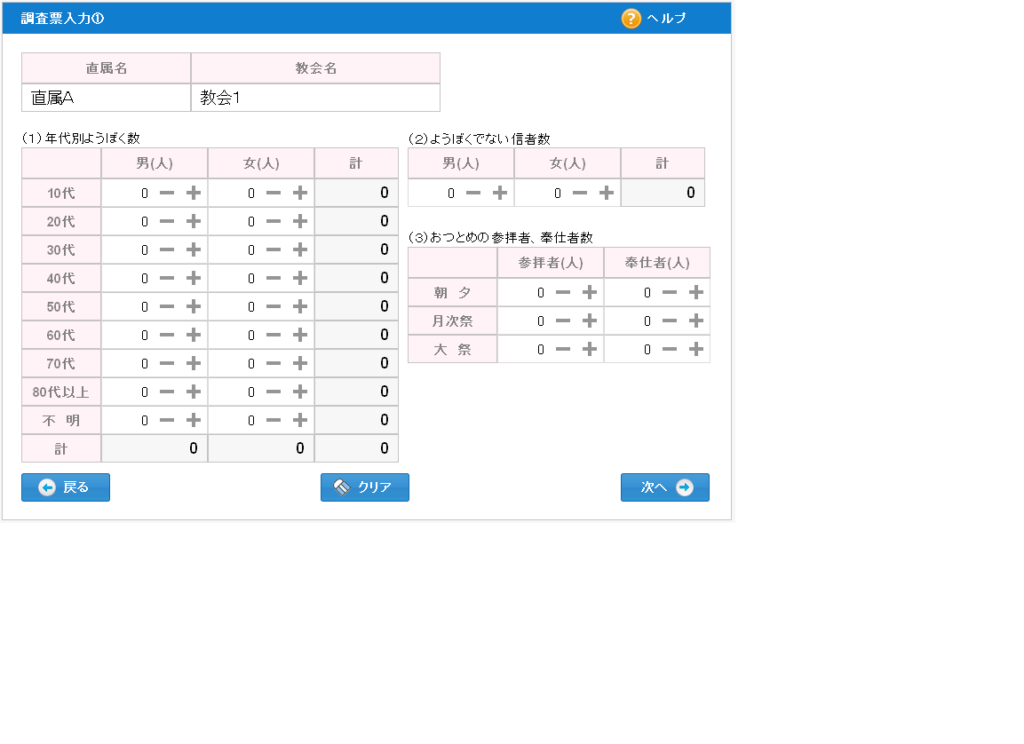1024x744 pixels.
Task: Increment 50代 male count
Action: pos(193,307)
